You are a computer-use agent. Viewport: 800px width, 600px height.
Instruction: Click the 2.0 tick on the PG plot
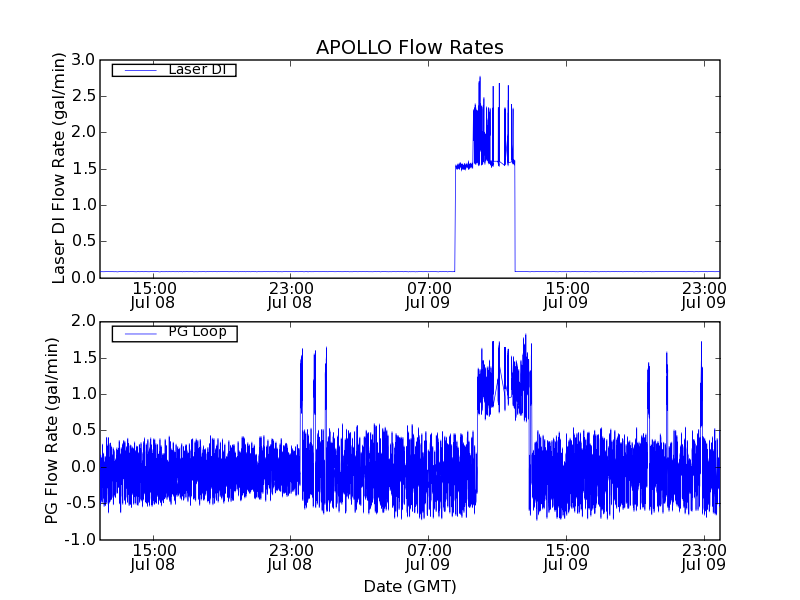84,321
